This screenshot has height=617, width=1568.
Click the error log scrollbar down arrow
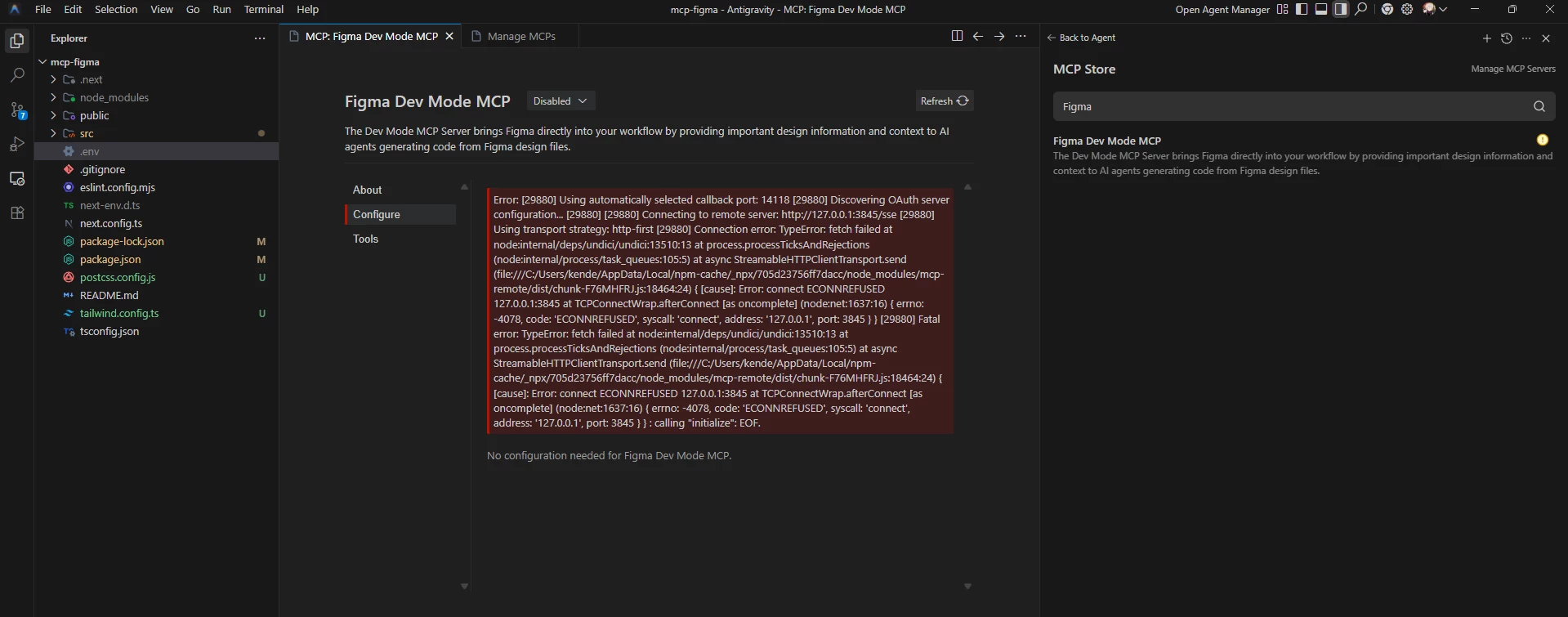968,586
